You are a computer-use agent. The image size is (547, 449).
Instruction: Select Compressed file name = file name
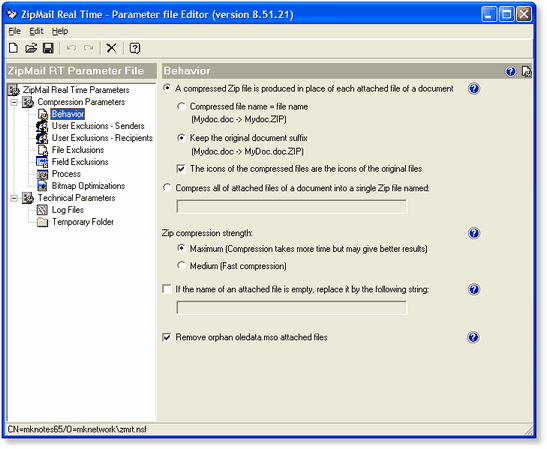181,106
